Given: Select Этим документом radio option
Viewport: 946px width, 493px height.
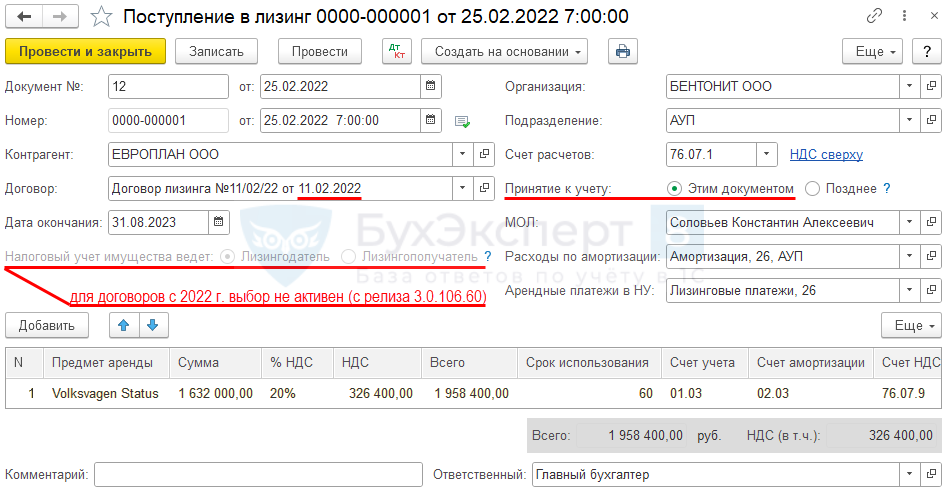Looking at the screenshot, I should [675, 189].
